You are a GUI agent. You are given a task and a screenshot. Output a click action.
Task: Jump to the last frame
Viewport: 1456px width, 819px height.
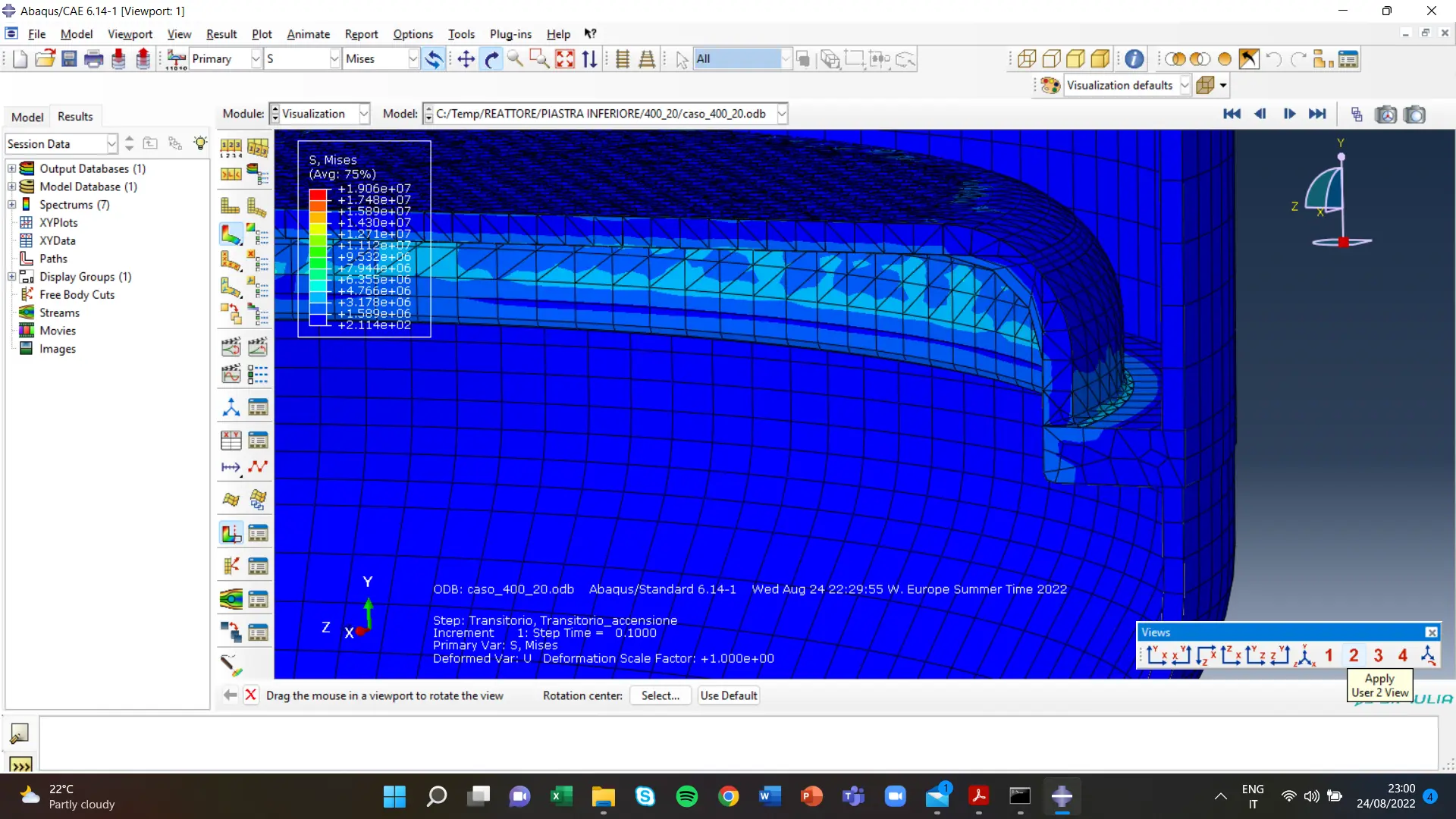[x=1317, y=114]
